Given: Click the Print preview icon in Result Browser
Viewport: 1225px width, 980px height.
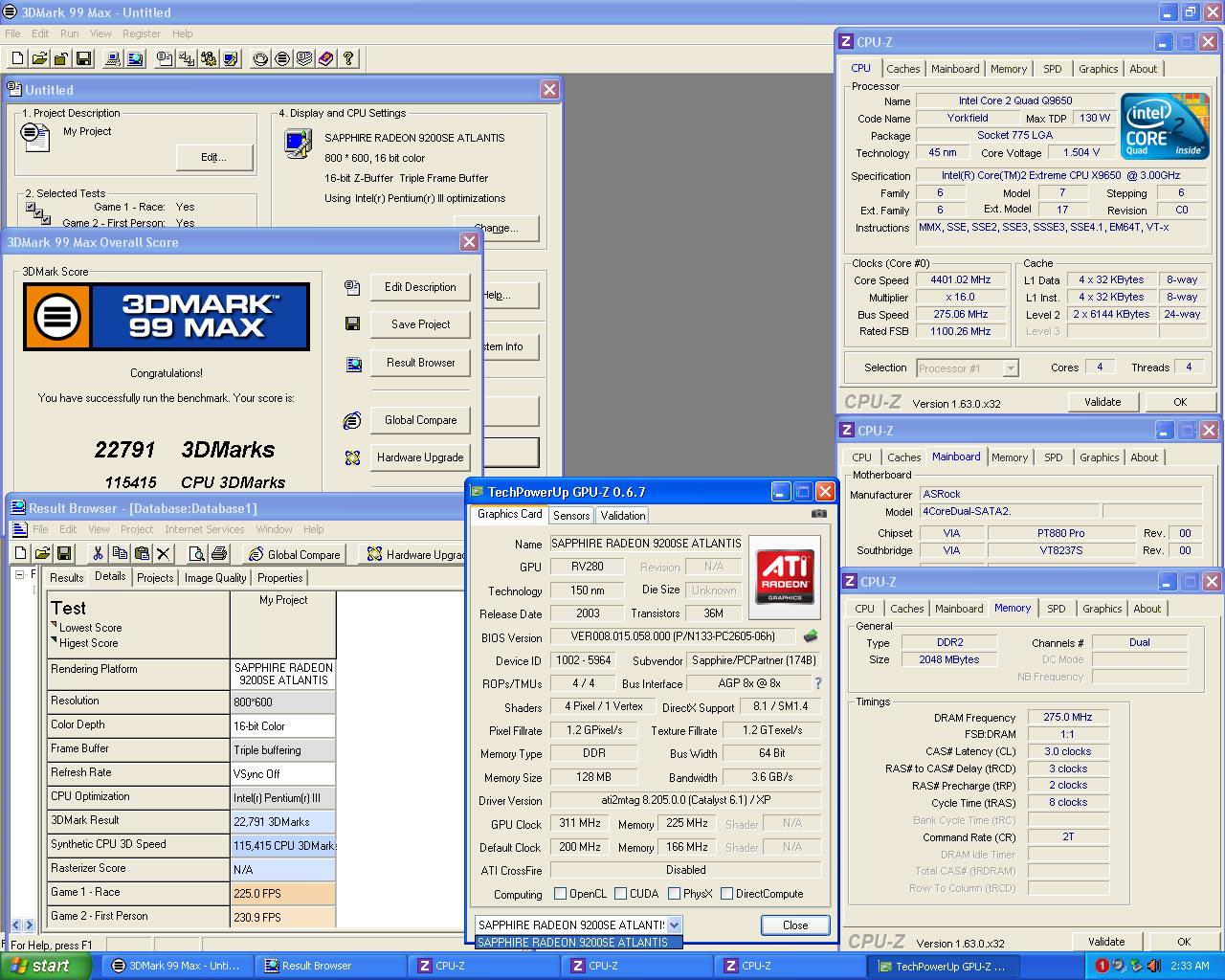Looking at the screenshot, I should click(x=197, y=553).
